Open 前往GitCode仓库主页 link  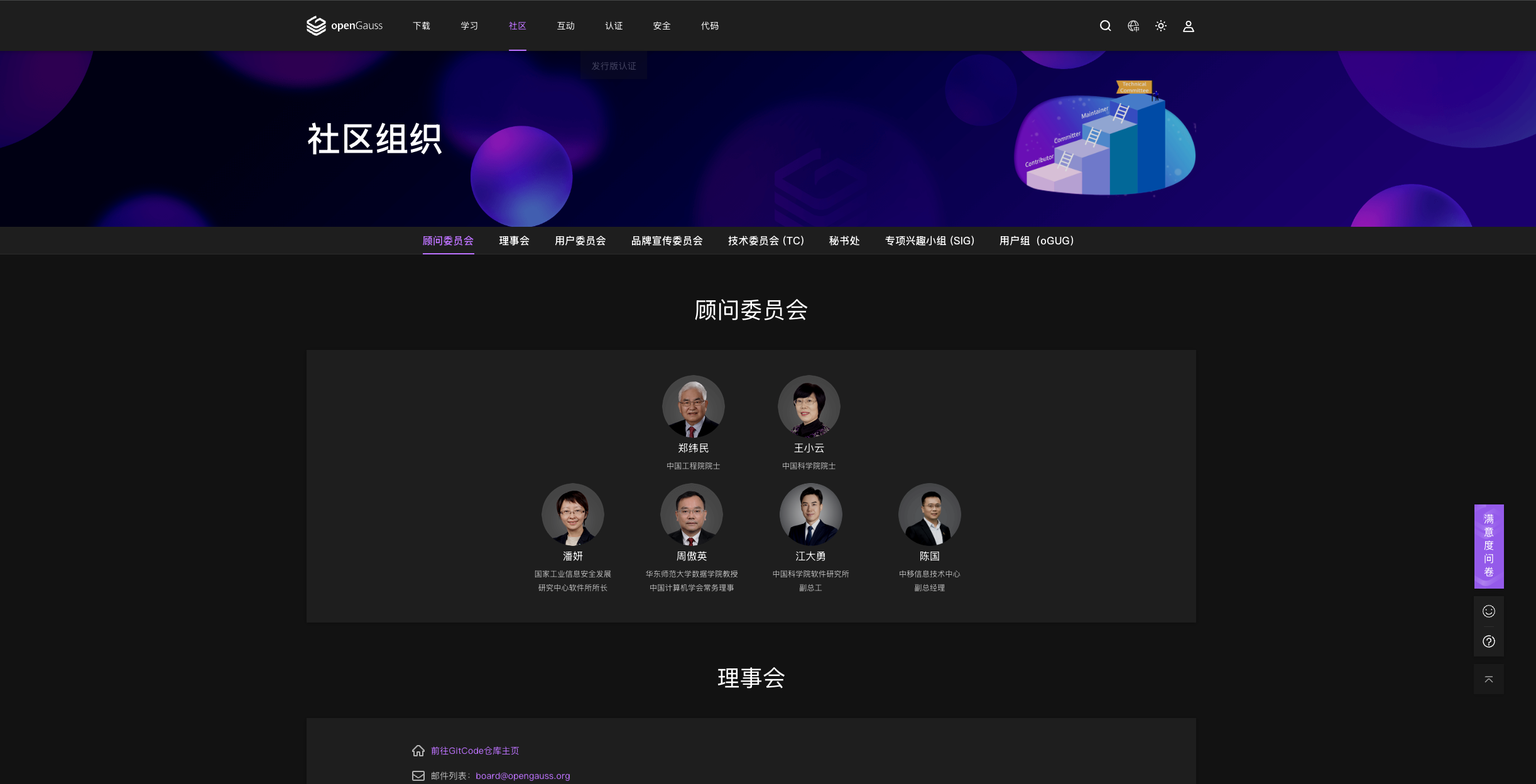476,750
